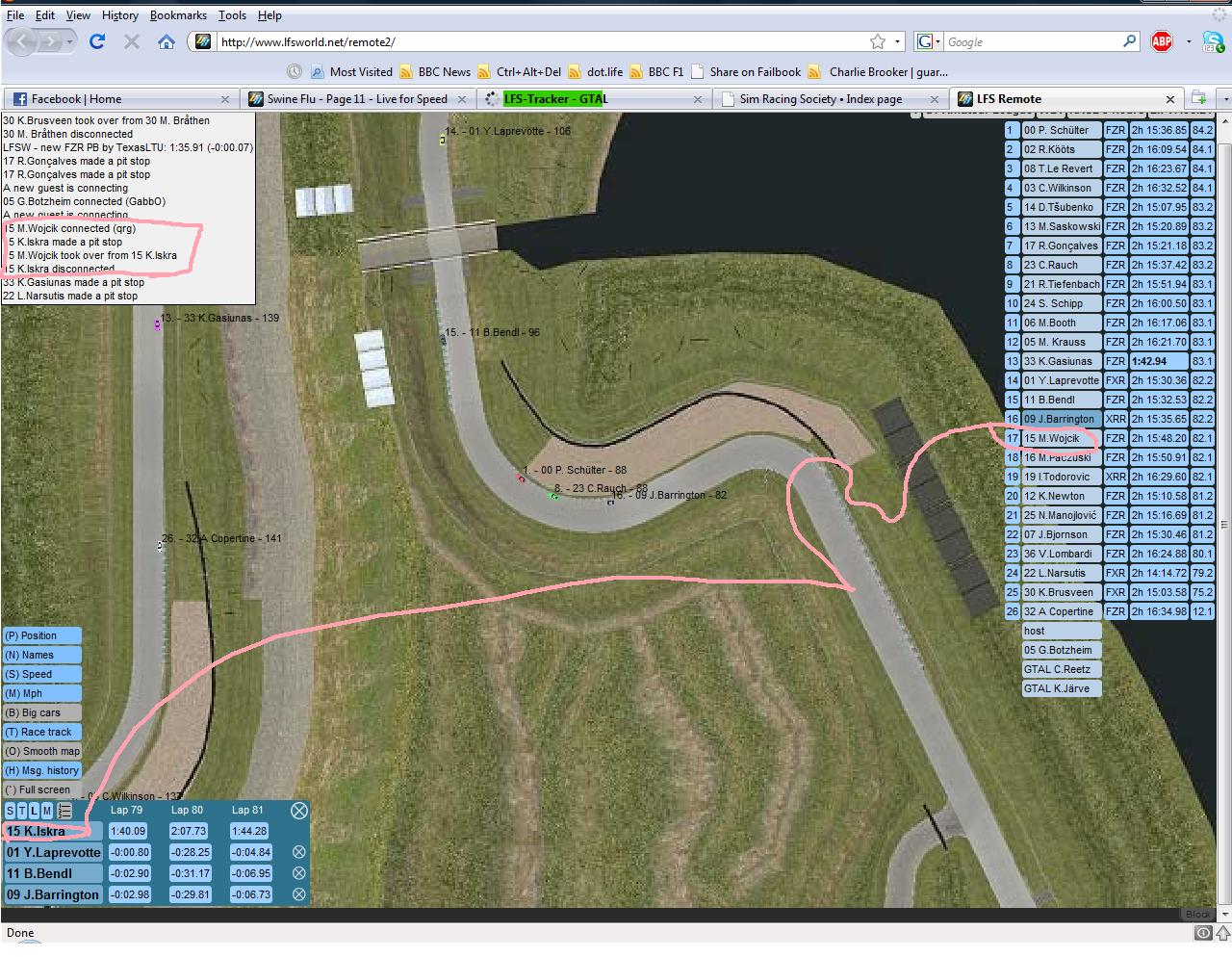Close the LFS Remote tab

point(1170,99)
